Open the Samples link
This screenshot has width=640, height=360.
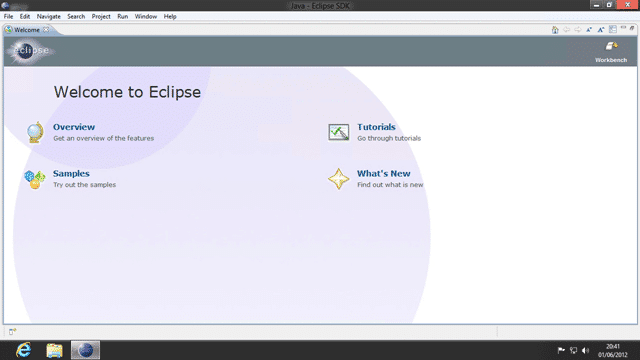pos(71,173)
